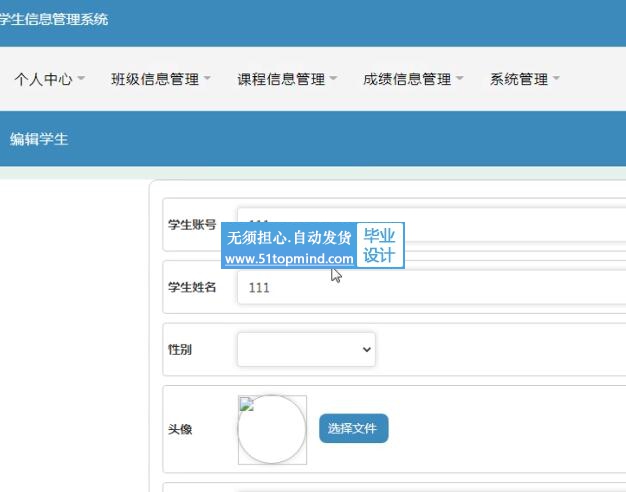Click the 毕业设计 badge on banner
The height and width of the screenshot is (492, 626).
379,246
